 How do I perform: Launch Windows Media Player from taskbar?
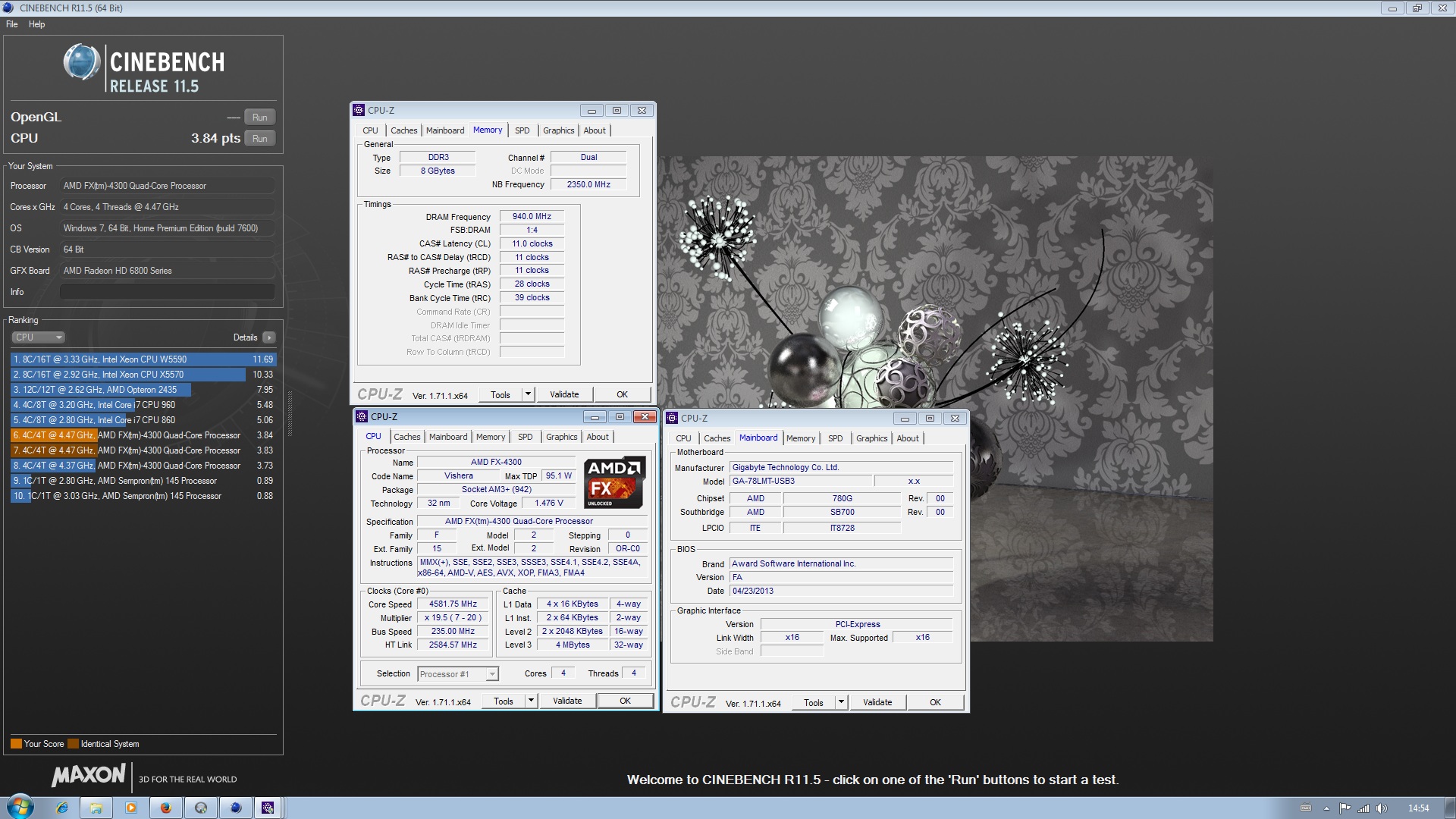pos(131,808)
